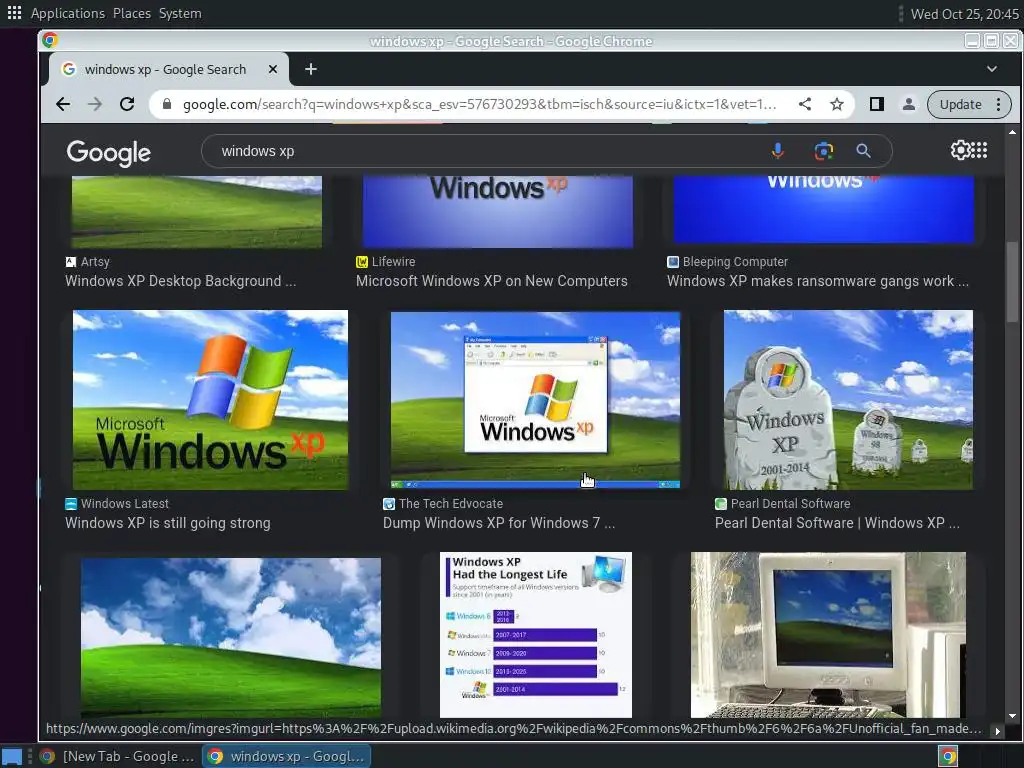The width and height of the screenshot is (1024, 768).
Task: Reload the current page
Action: coord(127,104)
